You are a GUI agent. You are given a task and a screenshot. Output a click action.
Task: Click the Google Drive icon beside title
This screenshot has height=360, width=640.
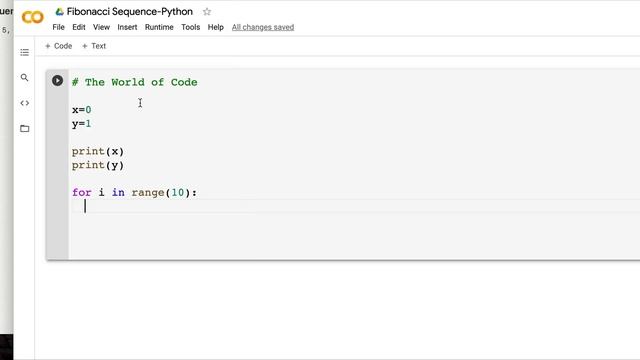[60, 12]
